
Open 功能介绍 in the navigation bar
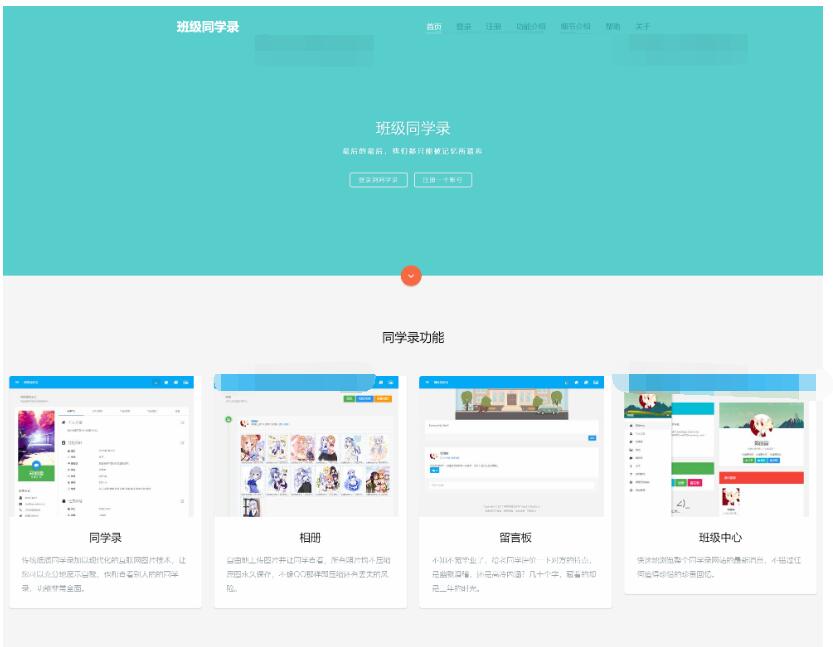531,27
